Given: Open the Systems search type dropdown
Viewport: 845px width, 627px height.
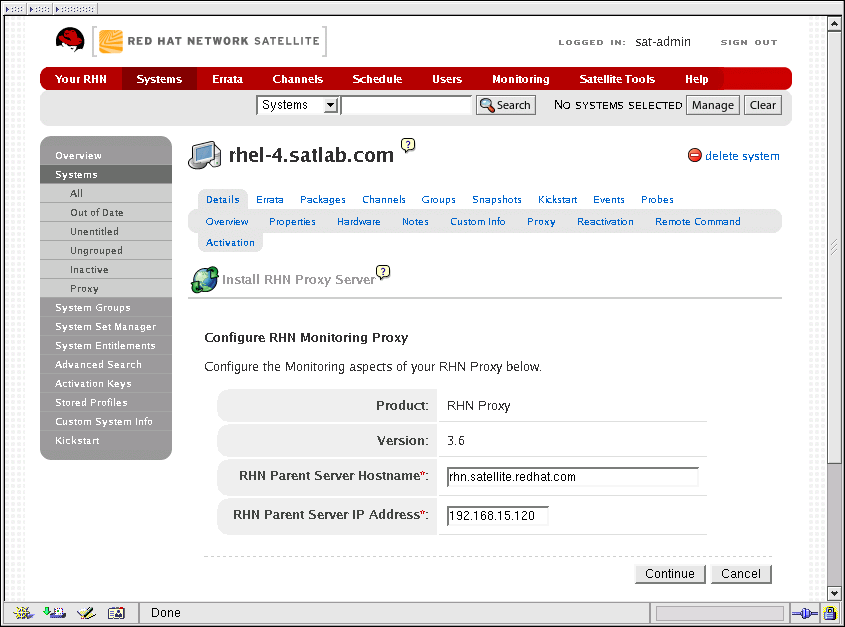Looking at the screenshot, I should coord(297,105).
